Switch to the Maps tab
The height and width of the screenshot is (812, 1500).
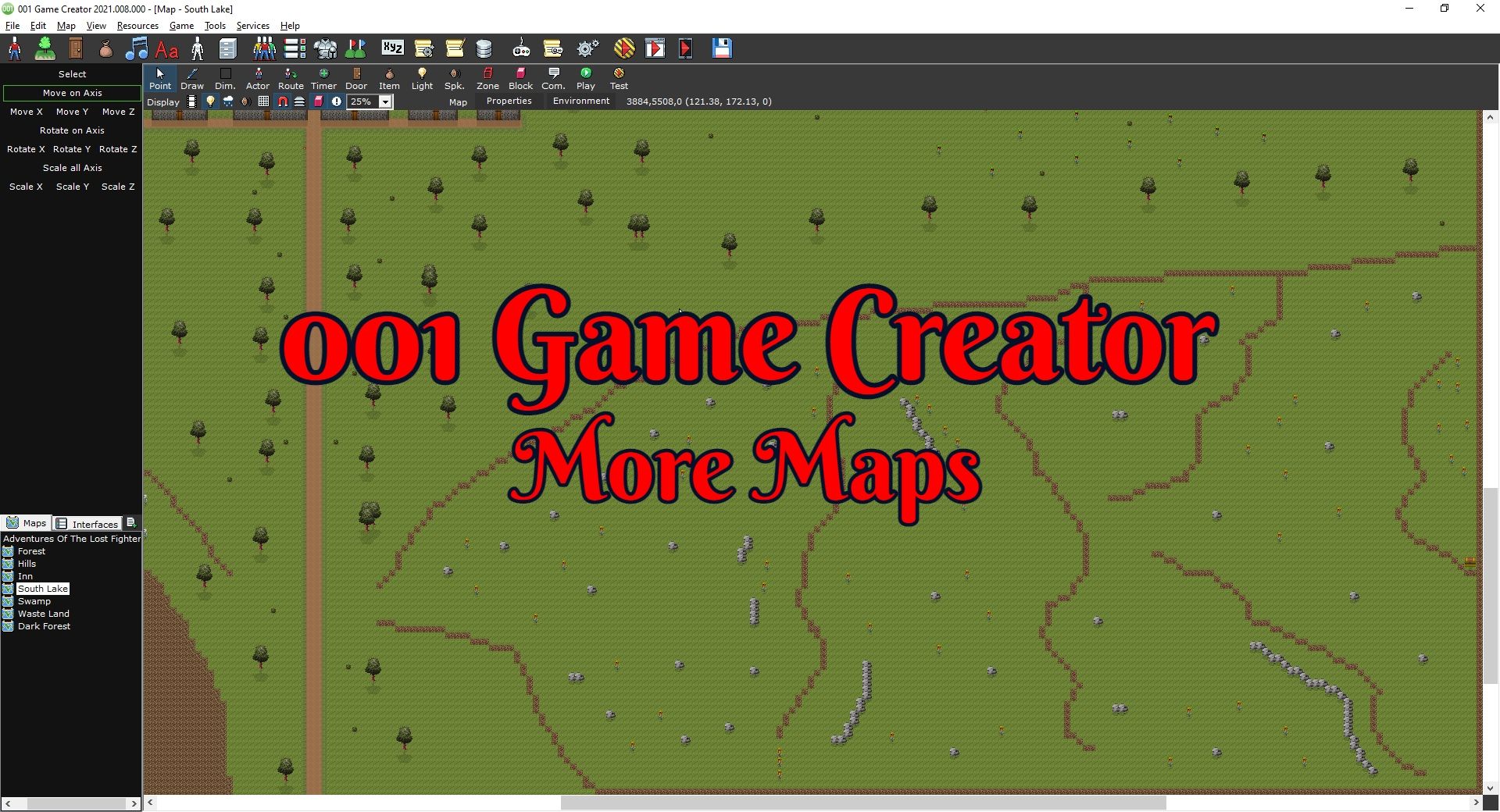27,523
